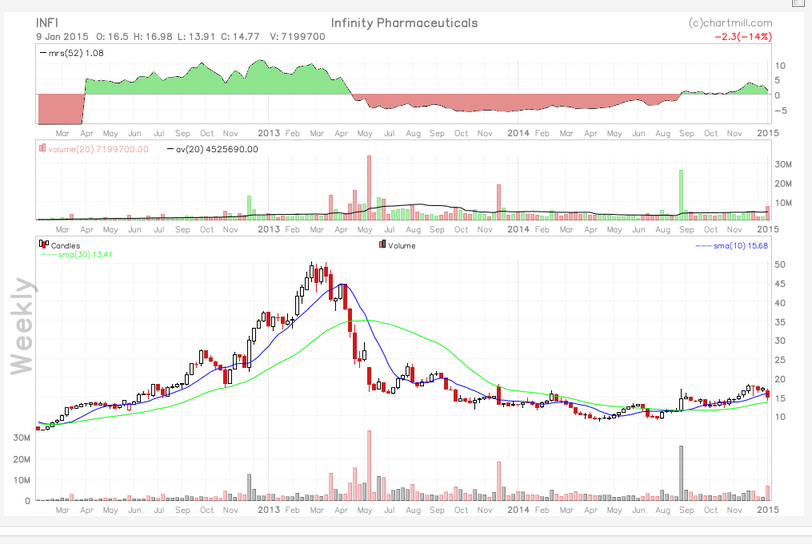The width and height of the screenshot is (812, 544).
Task: Click the Volume legend label in price panel
Action: (402, 246)
